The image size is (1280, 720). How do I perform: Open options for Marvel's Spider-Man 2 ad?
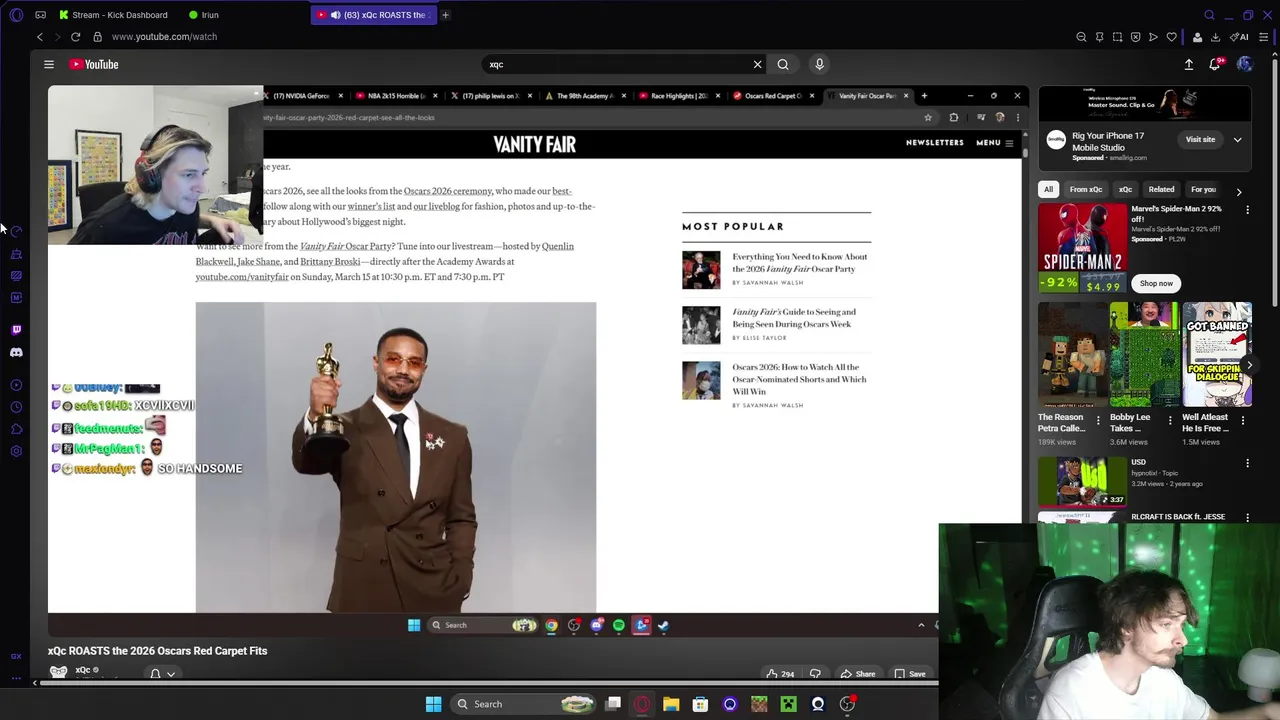[1247, 210]
